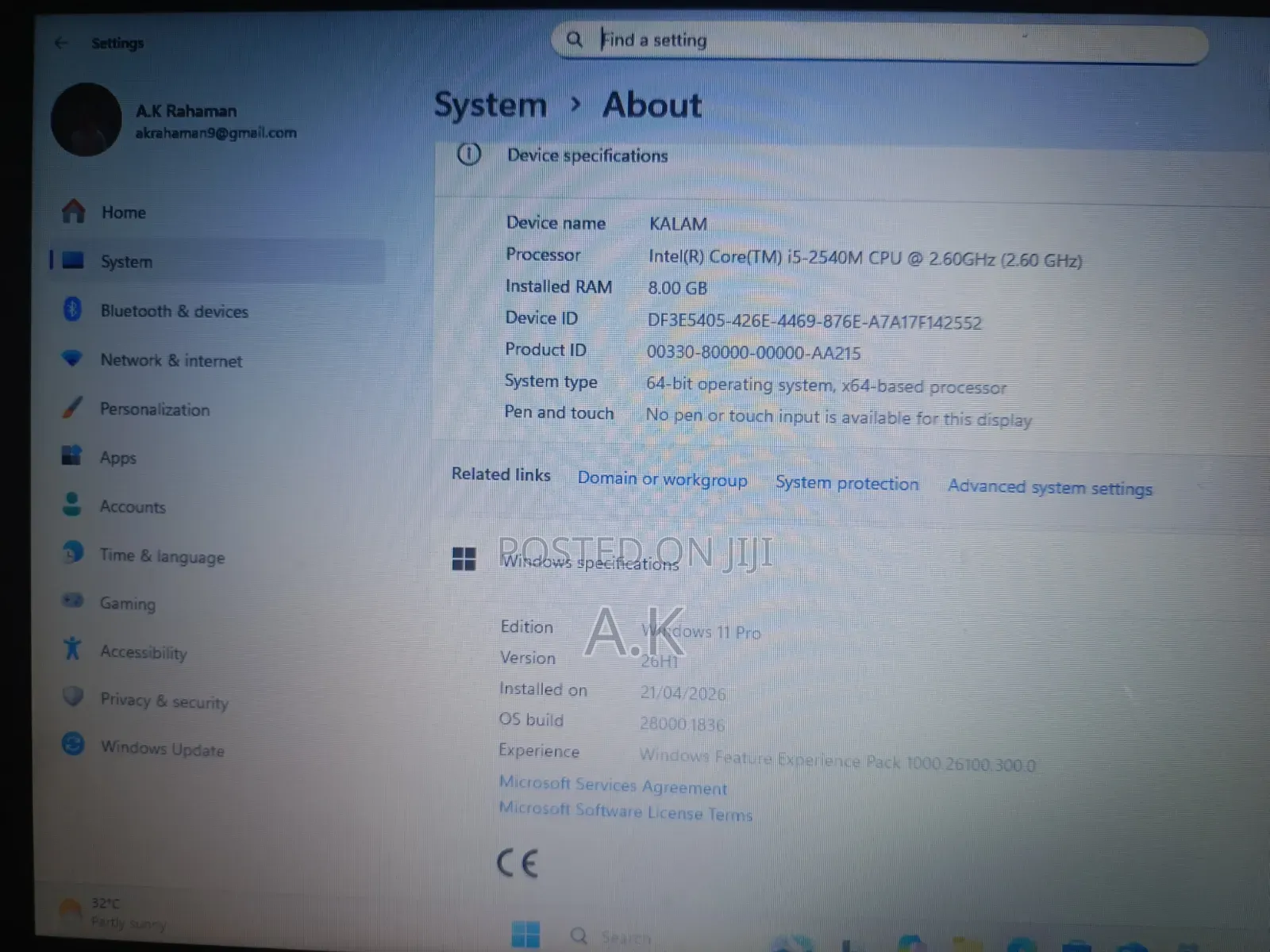1270x952 pixels.
Task: Focus the Find a setting search box
Action: coord(879,41)
